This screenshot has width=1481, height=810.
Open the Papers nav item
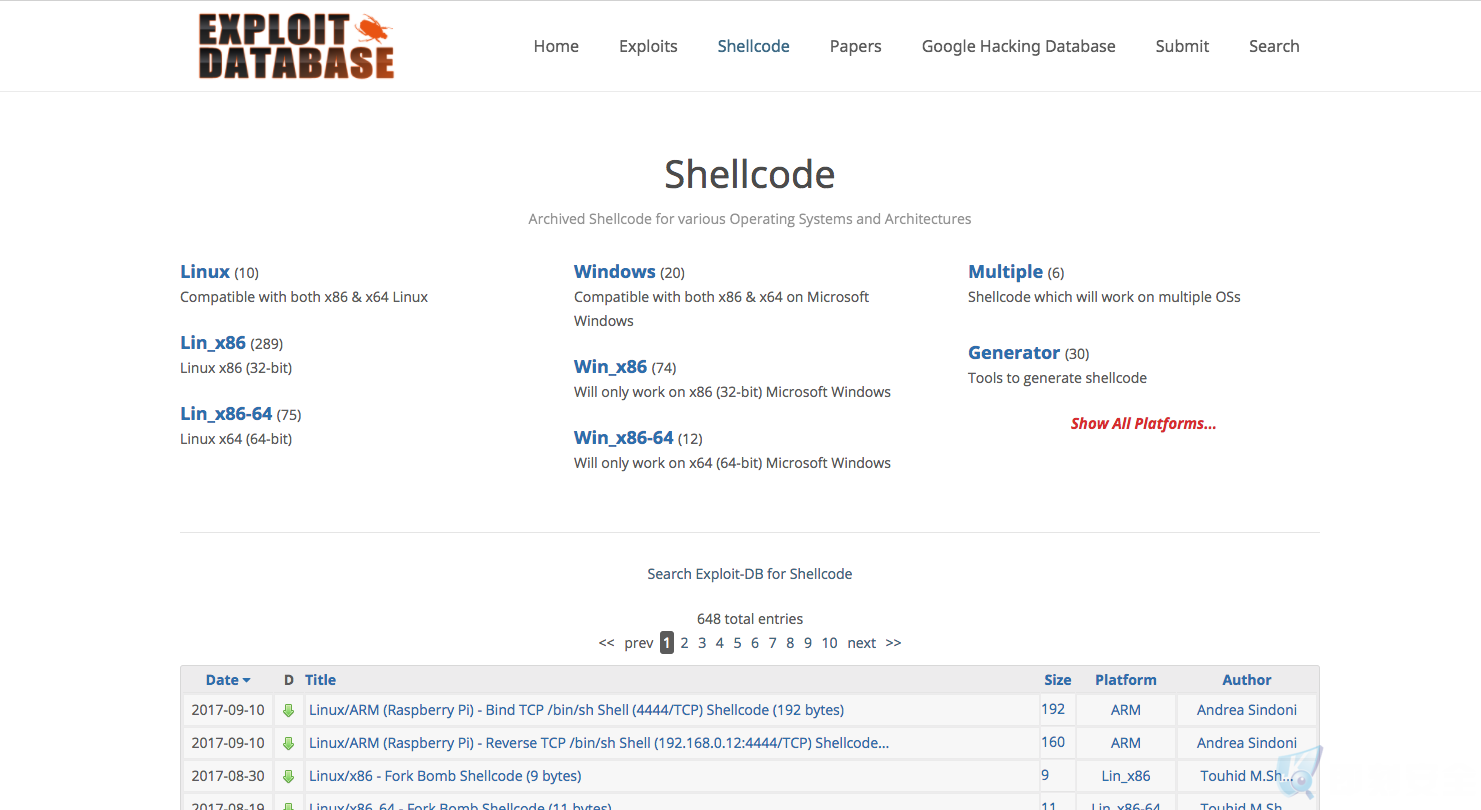pyautogui.click(x=855, y=46)
